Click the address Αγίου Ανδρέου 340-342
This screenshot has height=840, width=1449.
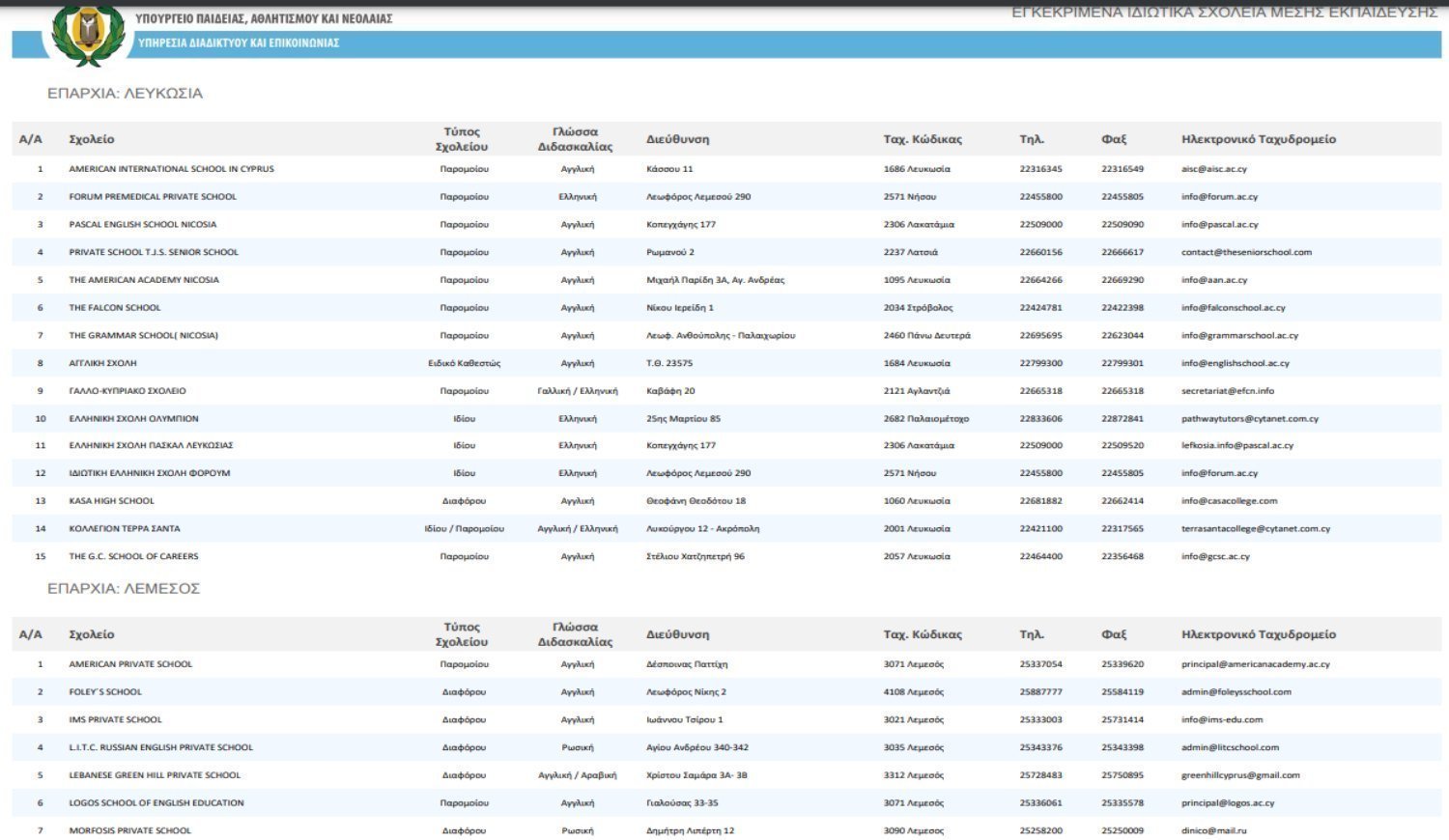(x=697, y=748)
